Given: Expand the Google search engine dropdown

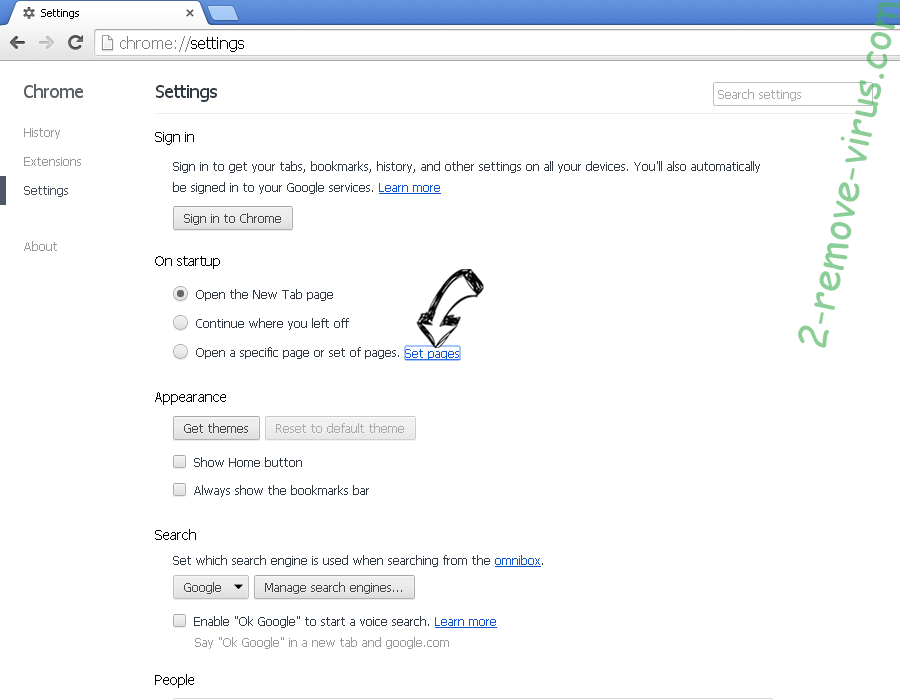Looking at the screenshot, I should [x=211, y=587].
